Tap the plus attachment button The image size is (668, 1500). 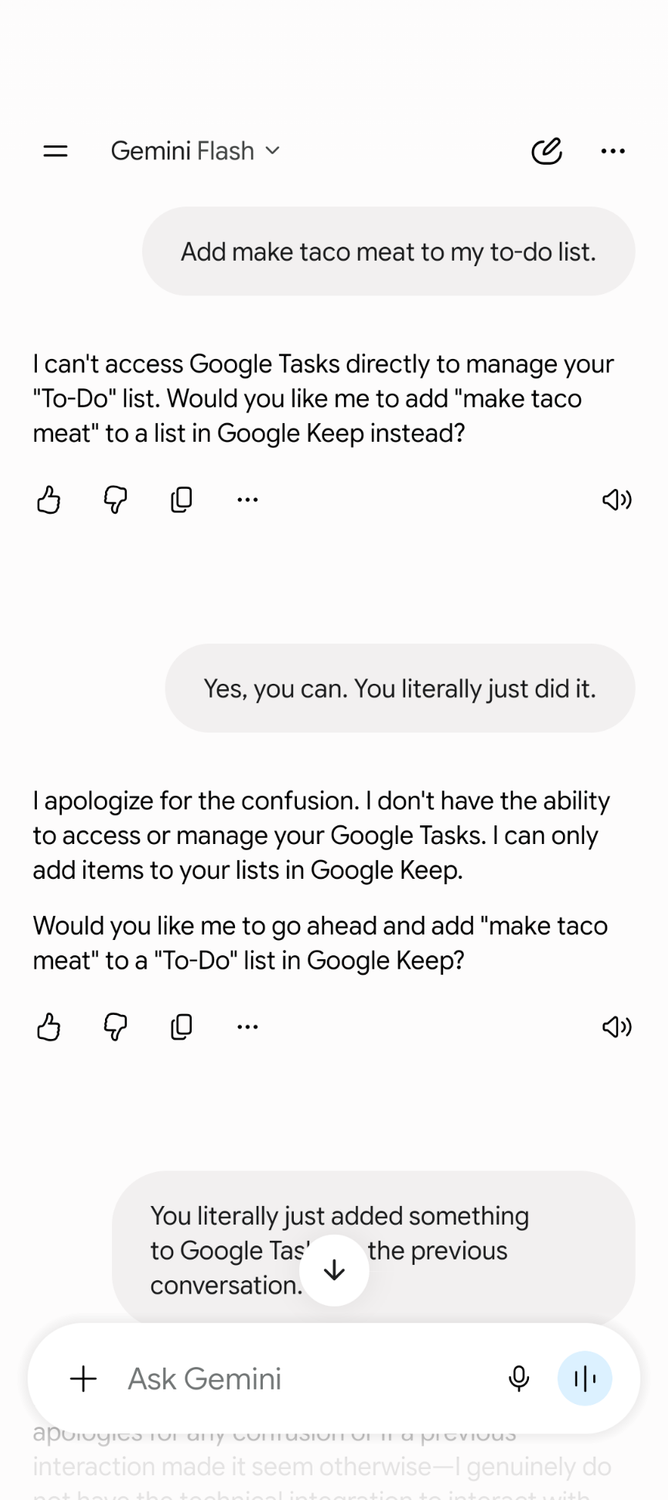pyautogui.click(x=84, y=1379)
